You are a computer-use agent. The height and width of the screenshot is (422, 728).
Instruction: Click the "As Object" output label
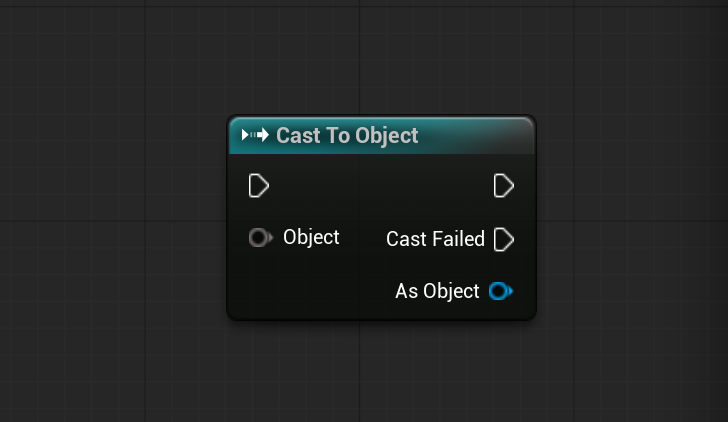437,292
